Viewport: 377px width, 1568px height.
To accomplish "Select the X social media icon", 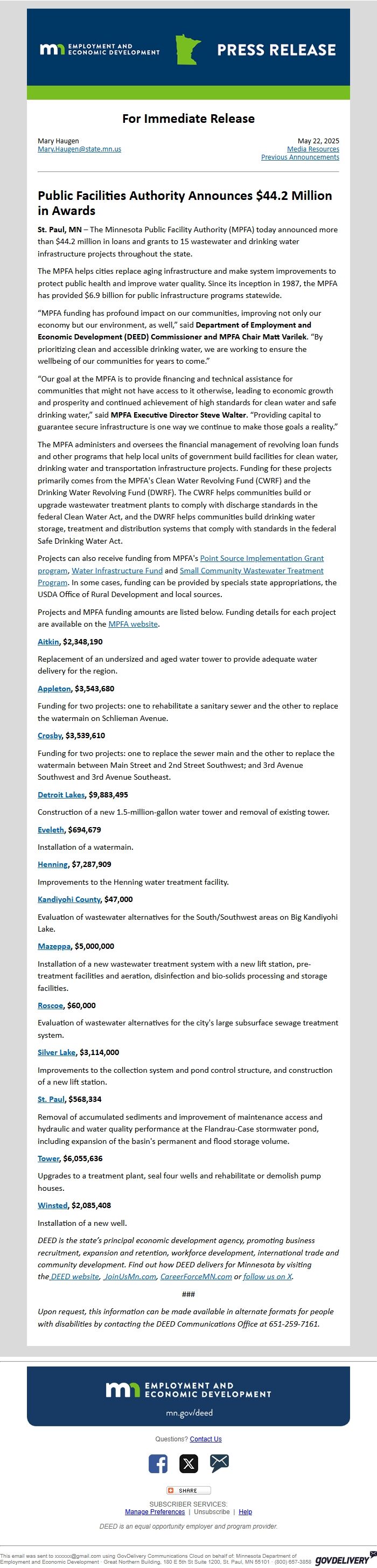I will click(x=188, y=1464).
